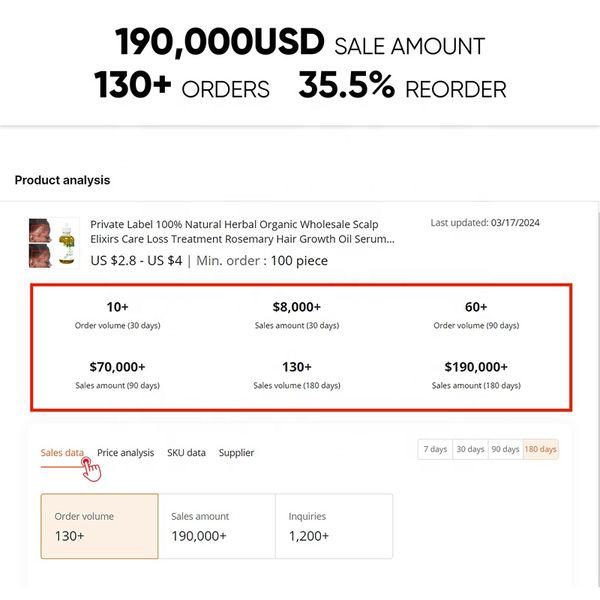Open the Price analysis tab
600x600 pixels.
pos(125,453)
